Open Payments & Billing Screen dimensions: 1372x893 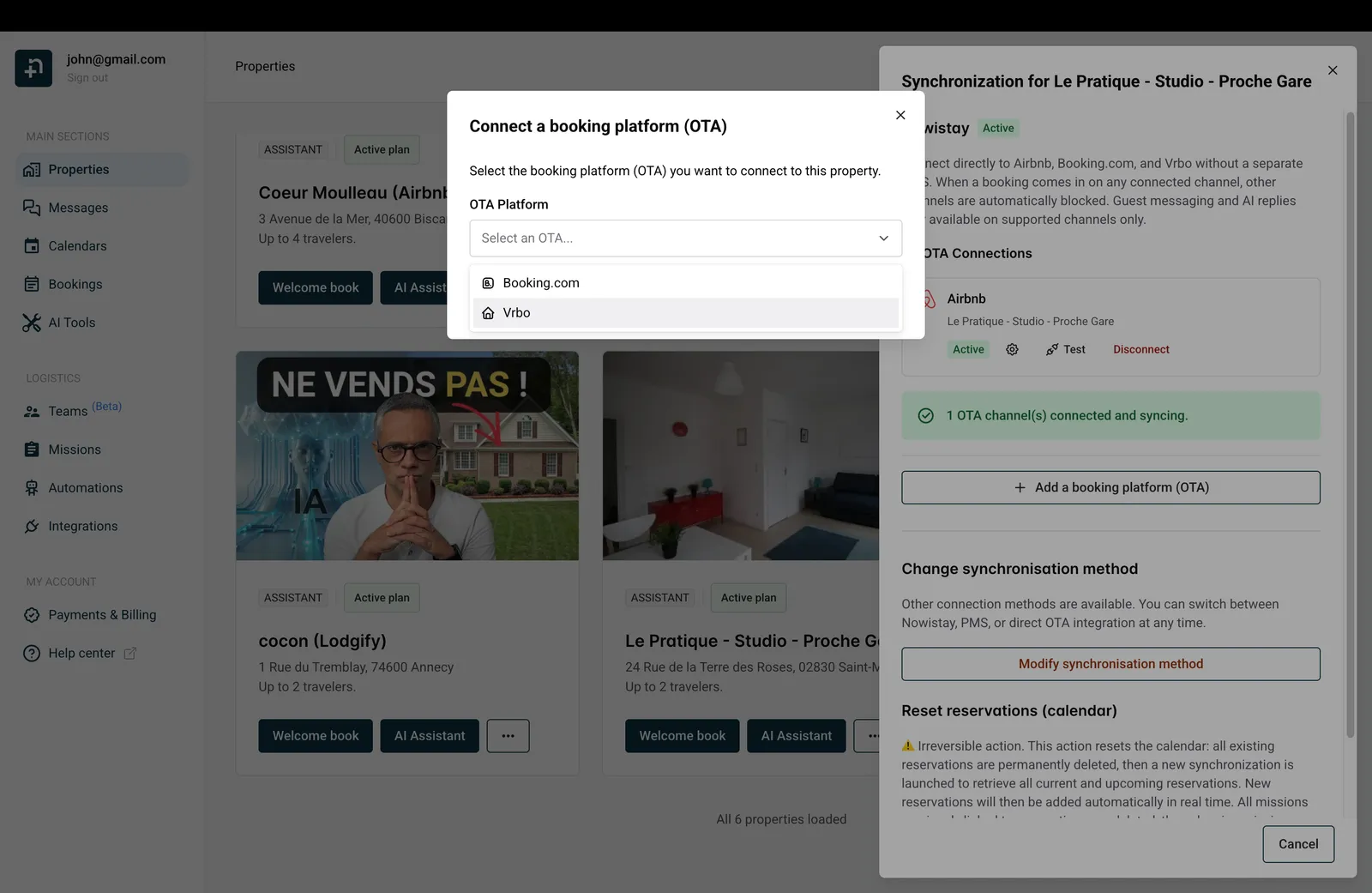click(102, 615)
